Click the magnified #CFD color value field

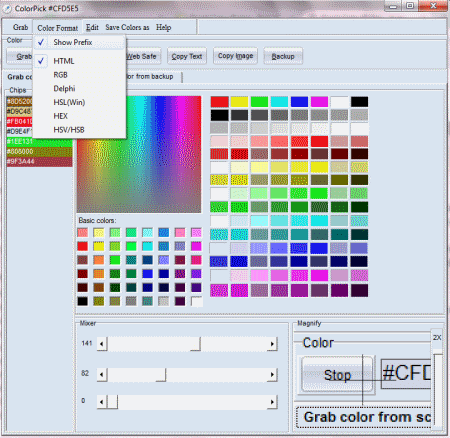tap(406, 373)
